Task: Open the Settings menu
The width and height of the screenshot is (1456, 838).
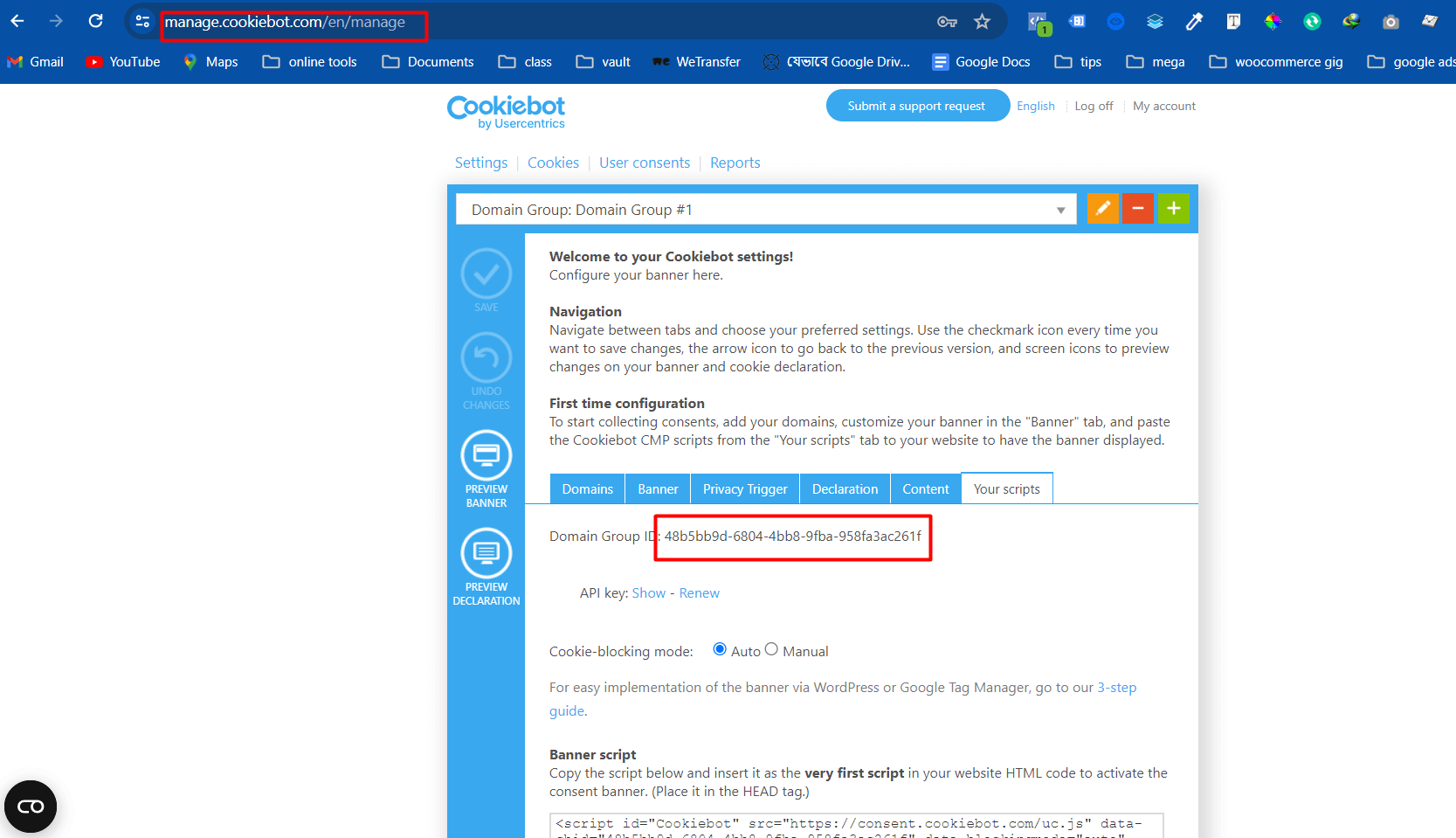Action: [x=481, y=163]
